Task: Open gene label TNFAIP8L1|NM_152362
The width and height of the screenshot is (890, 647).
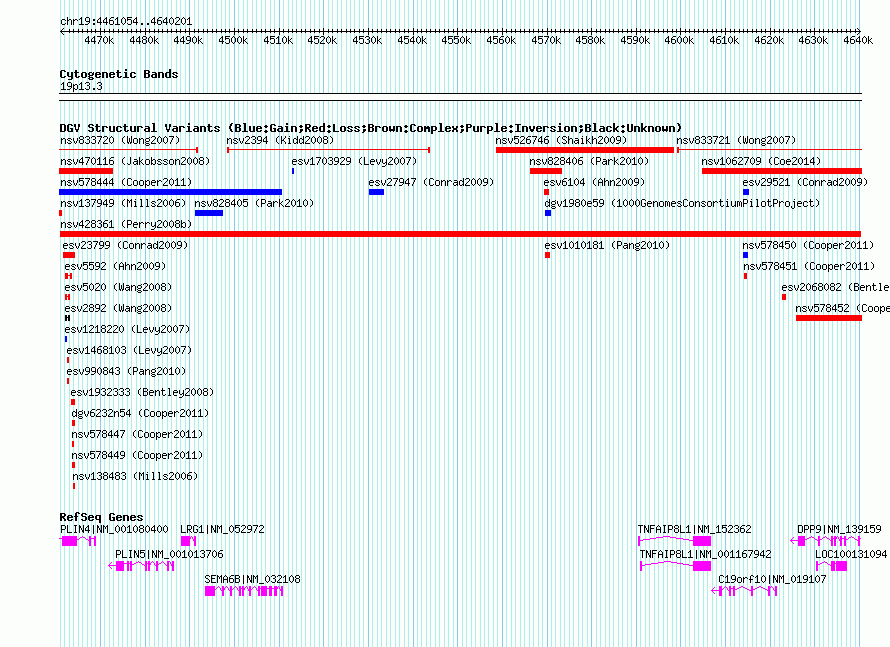Action: 694,529
